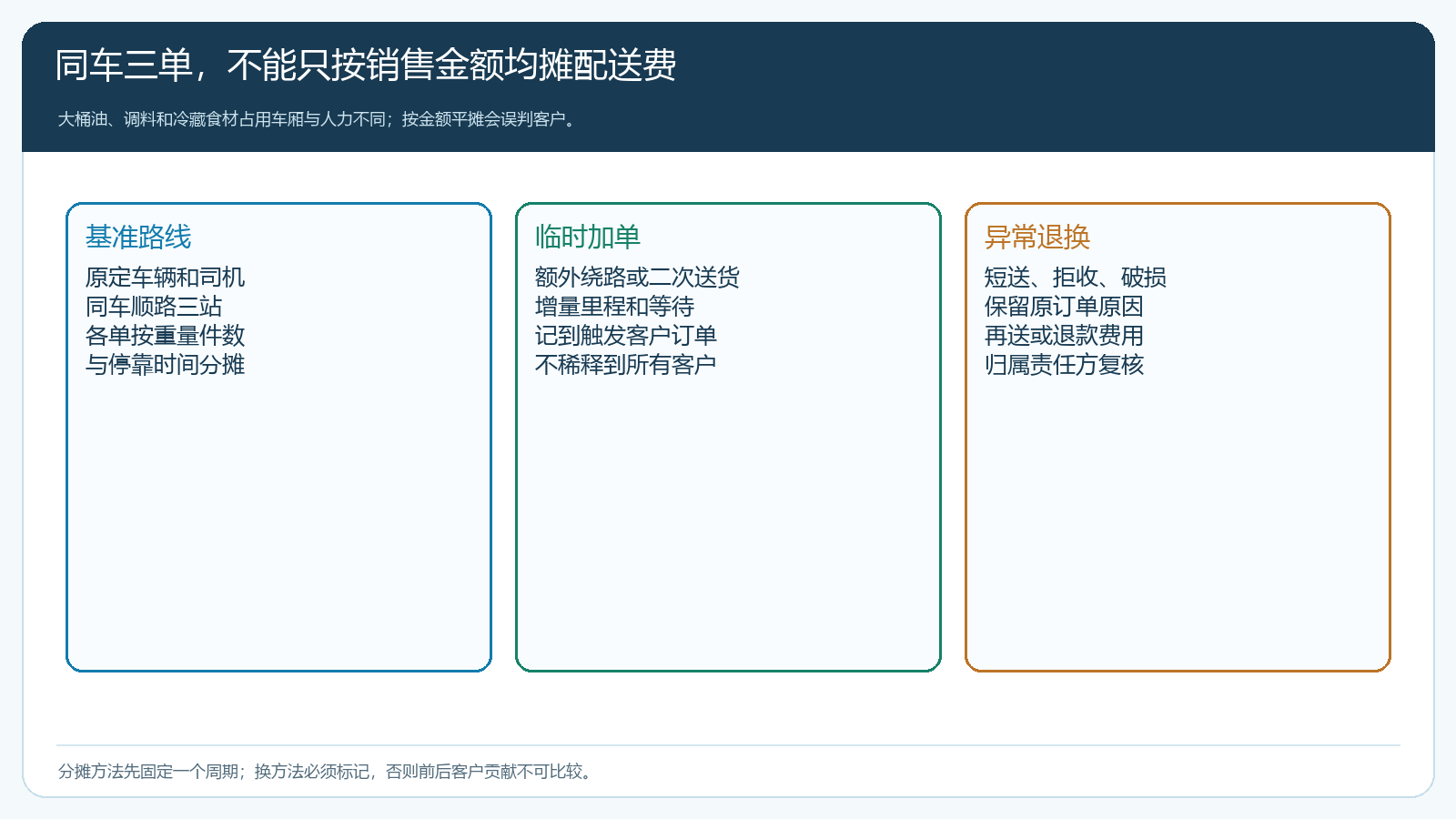Image resolution: width=1456 pixels, height=819 pixels.
Task: Click the 异常退换 card heading
Action: (x=1037, y=237)
